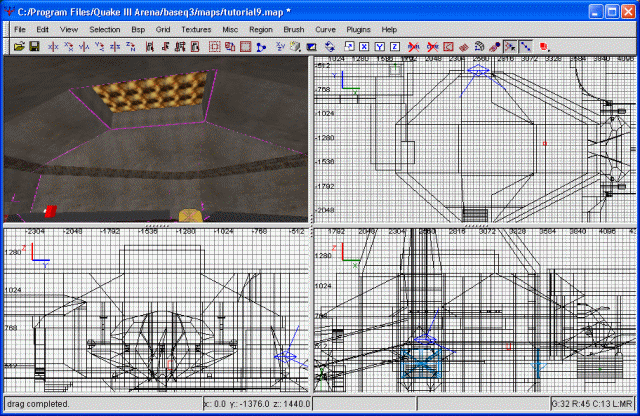Image resolution: width=640 pixels, height=416 pixels.
Task: Open the Curve menu
Action: [325, 29]
